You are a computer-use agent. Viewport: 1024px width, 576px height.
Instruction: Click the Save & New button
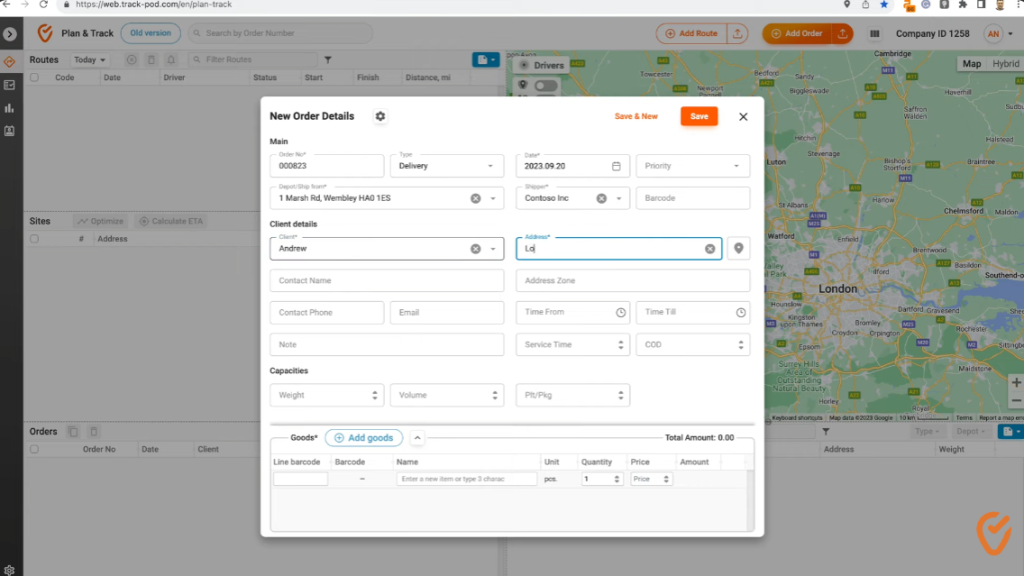[636, 116]
